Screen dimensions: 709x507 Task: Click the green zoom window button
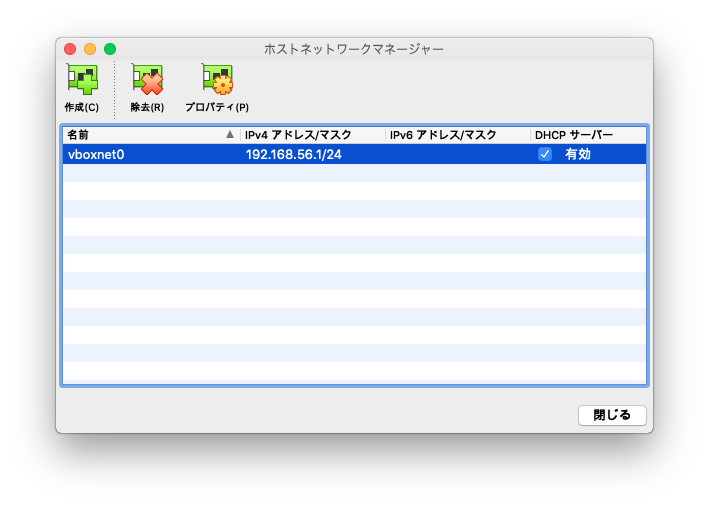[x=110, y=48]
